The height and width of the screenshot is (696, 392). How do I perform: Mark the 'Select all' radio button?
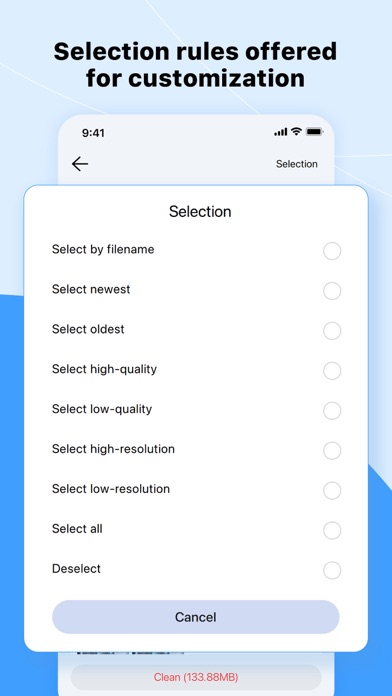click(x=332, y=530)
